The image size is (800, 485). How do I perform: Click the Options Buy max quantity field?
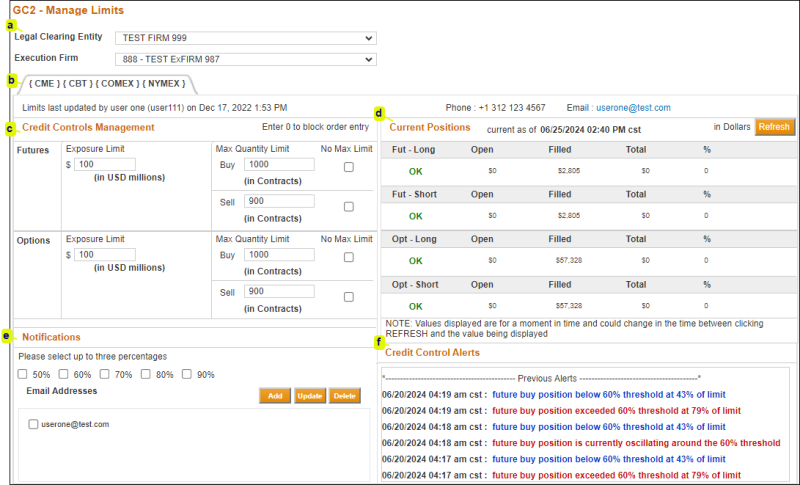(x=279, y=255)
